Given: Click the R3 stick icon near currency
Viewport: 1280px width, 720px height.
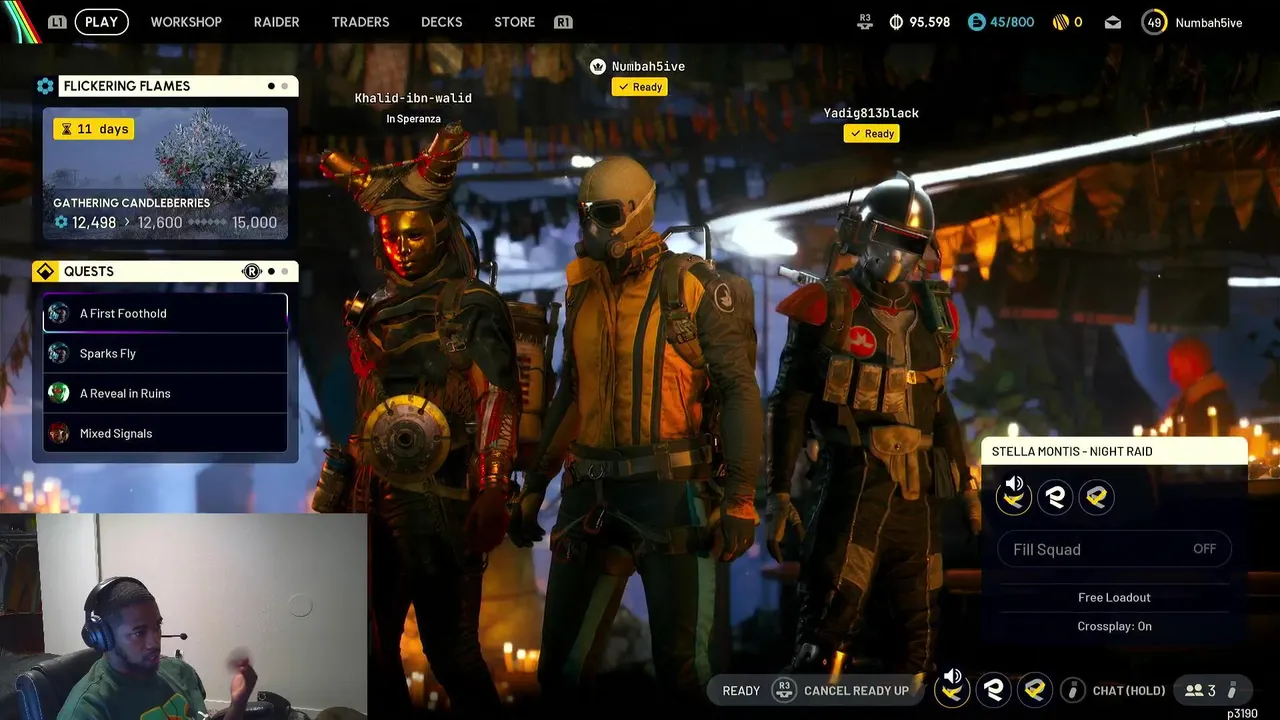Looking at the screenshot, I should pyautogui.click(x=865, y=21).
